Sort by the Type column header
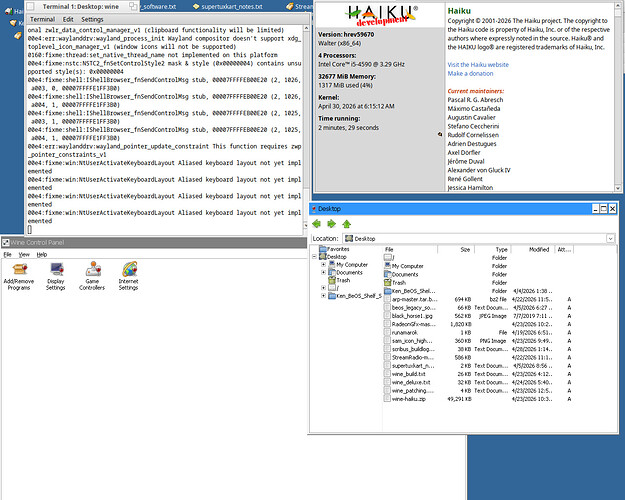Screen dimensions: 625x500 pos(493,249)
